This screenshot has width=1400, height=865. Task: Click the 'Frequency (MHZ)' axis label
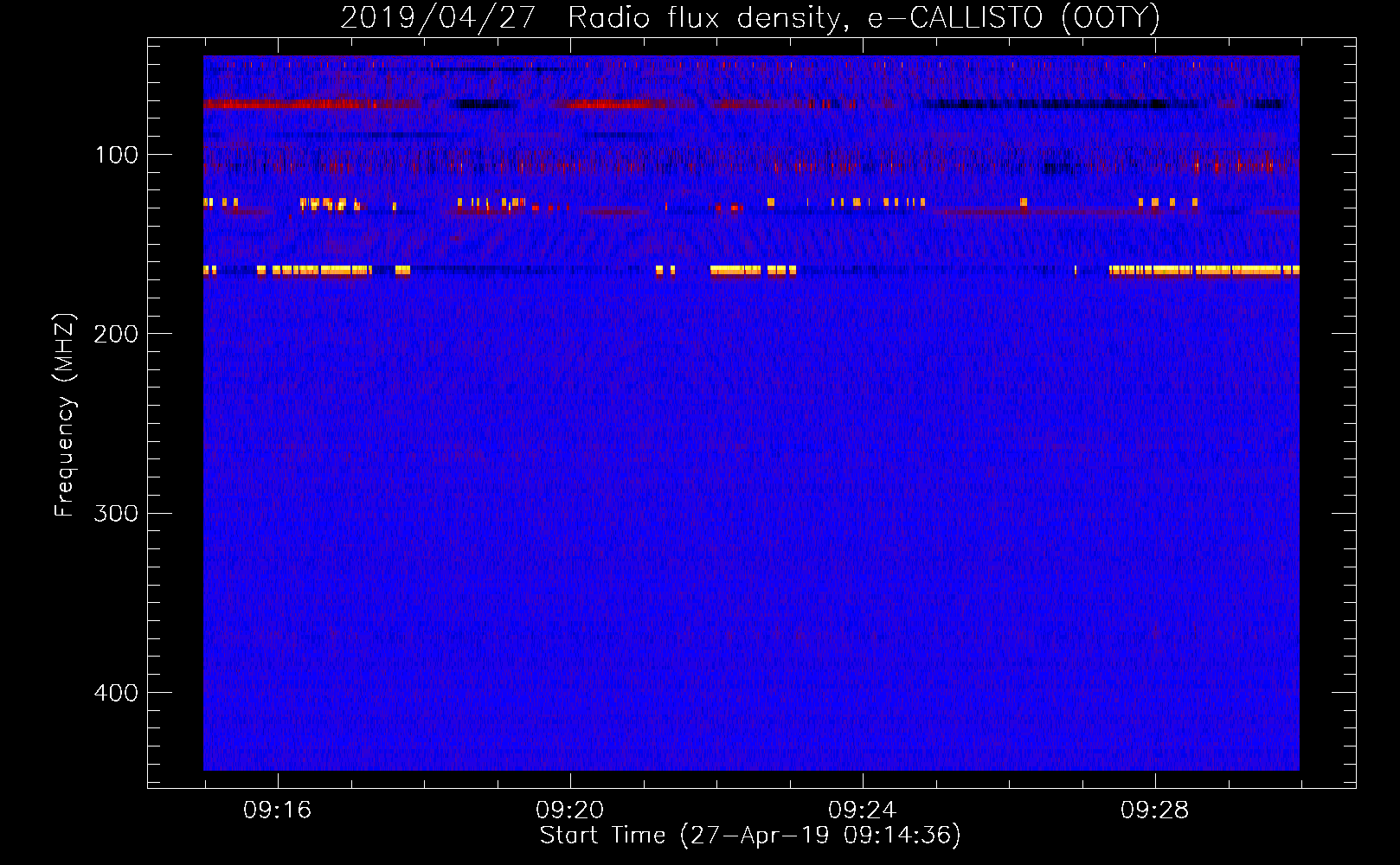65,414
